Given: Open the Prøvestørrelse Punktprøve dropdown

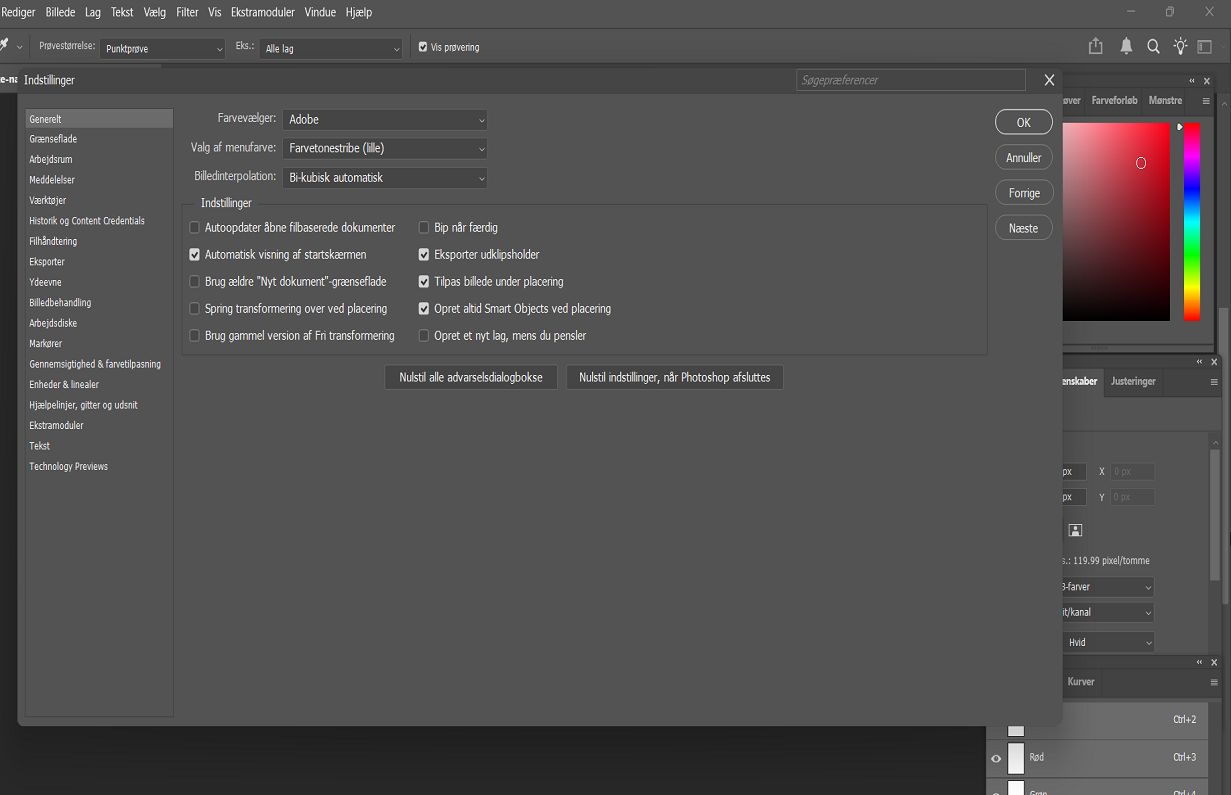Looking at the screenshot, I should [x=163, y=48].
